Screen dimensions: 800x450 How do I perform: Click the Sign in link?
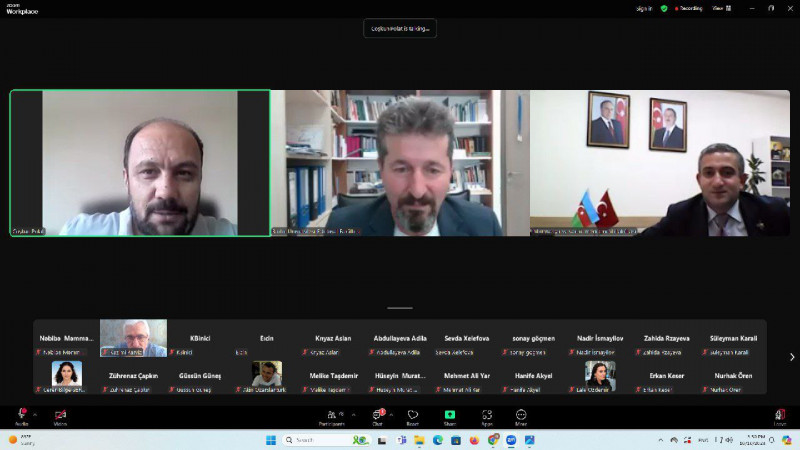644,8
